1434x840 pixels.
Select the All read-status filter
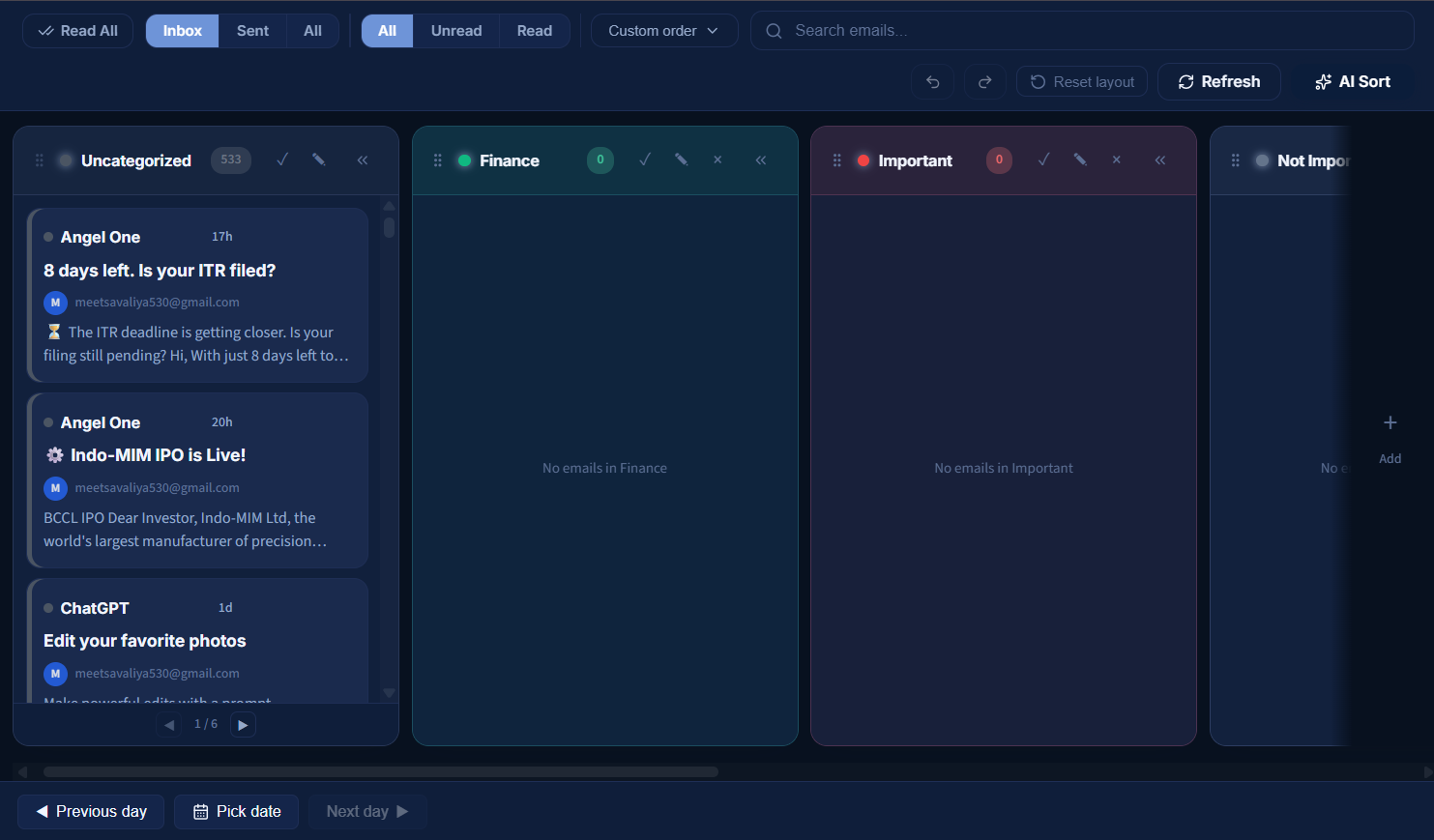(388, 31)
